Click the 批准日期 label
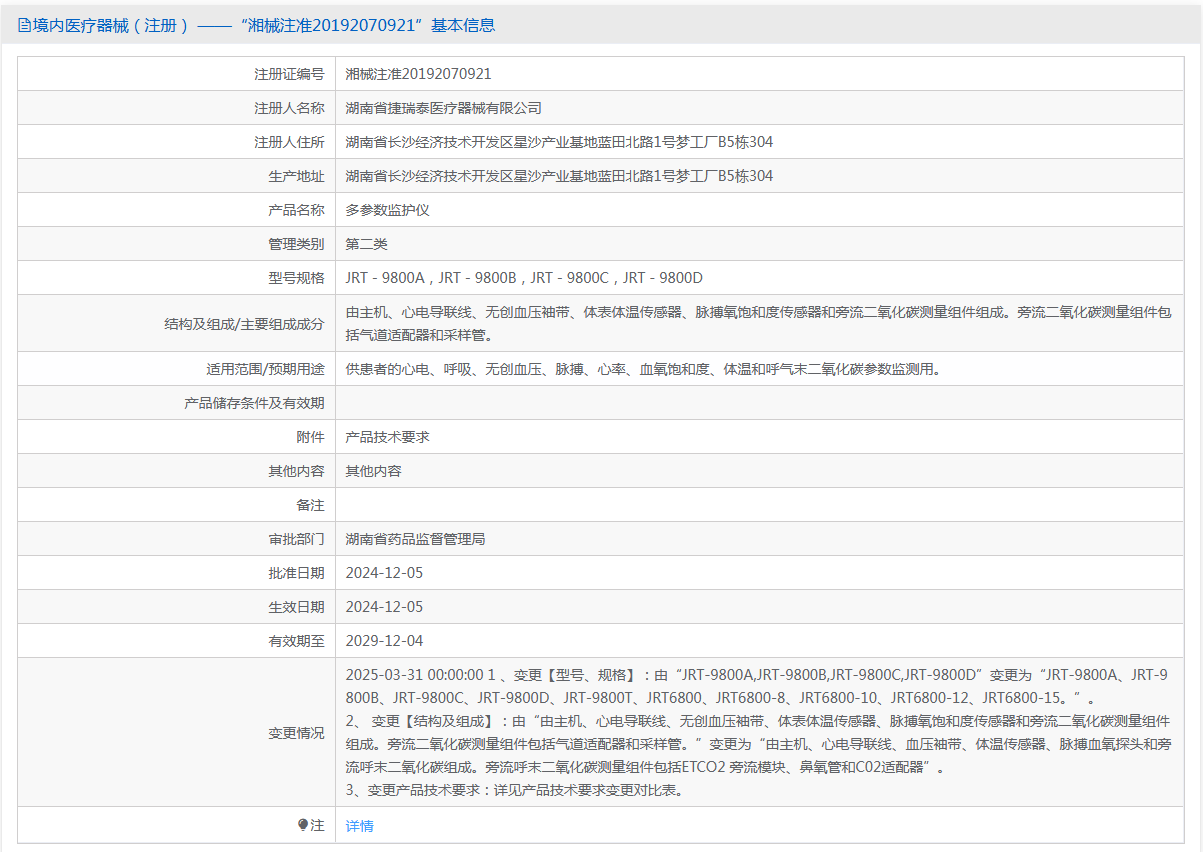The height and width of the screenshot is (852, 1203). 296,573
